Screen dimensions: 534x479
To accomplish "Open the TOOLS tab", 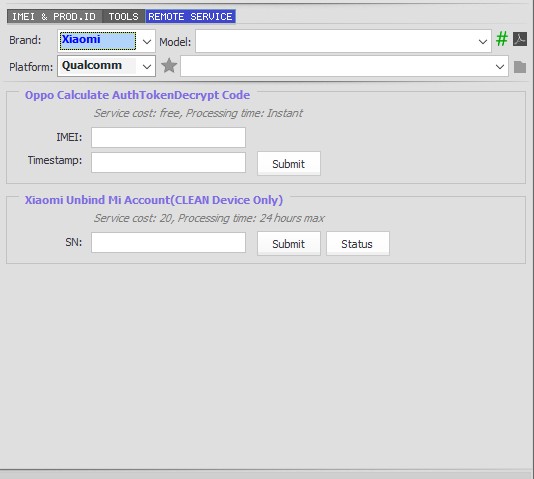I will pos(123,16).
